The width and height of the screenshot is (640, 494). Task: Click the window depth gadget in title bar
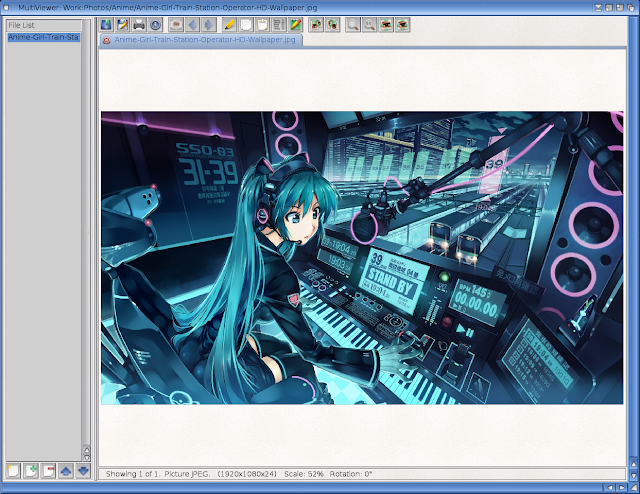tap(631, 7)
